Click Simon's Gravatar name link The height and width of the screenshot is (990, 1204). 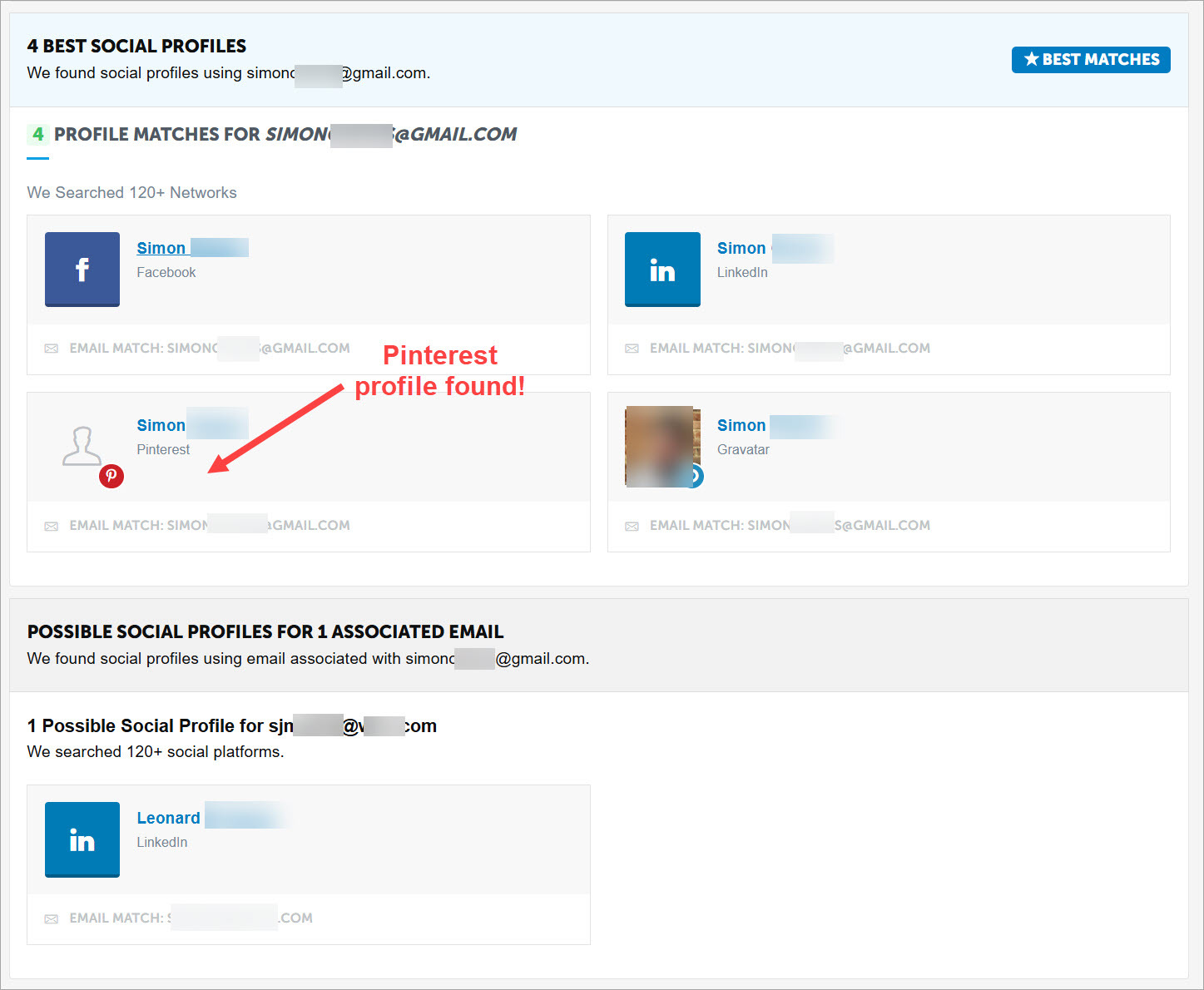point(741,424)
